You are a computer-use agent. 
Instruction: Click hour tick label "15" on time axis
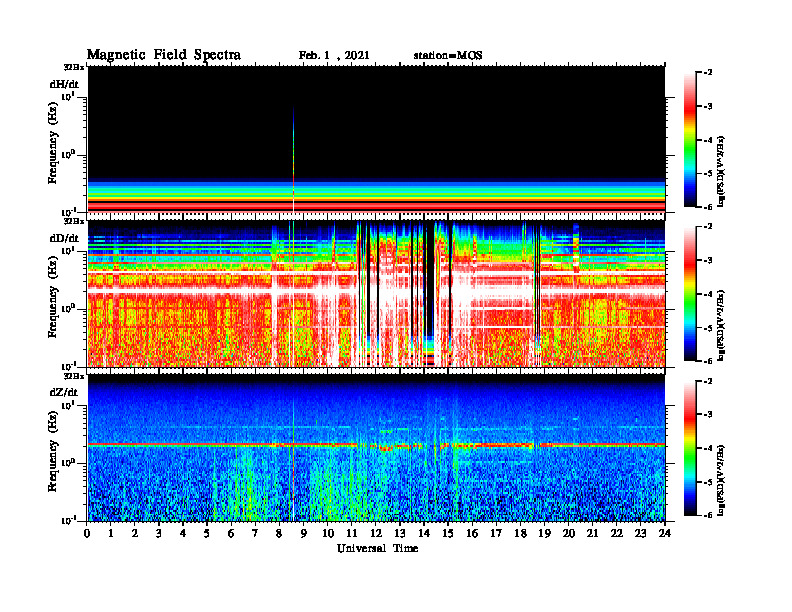tap(448, 534)
